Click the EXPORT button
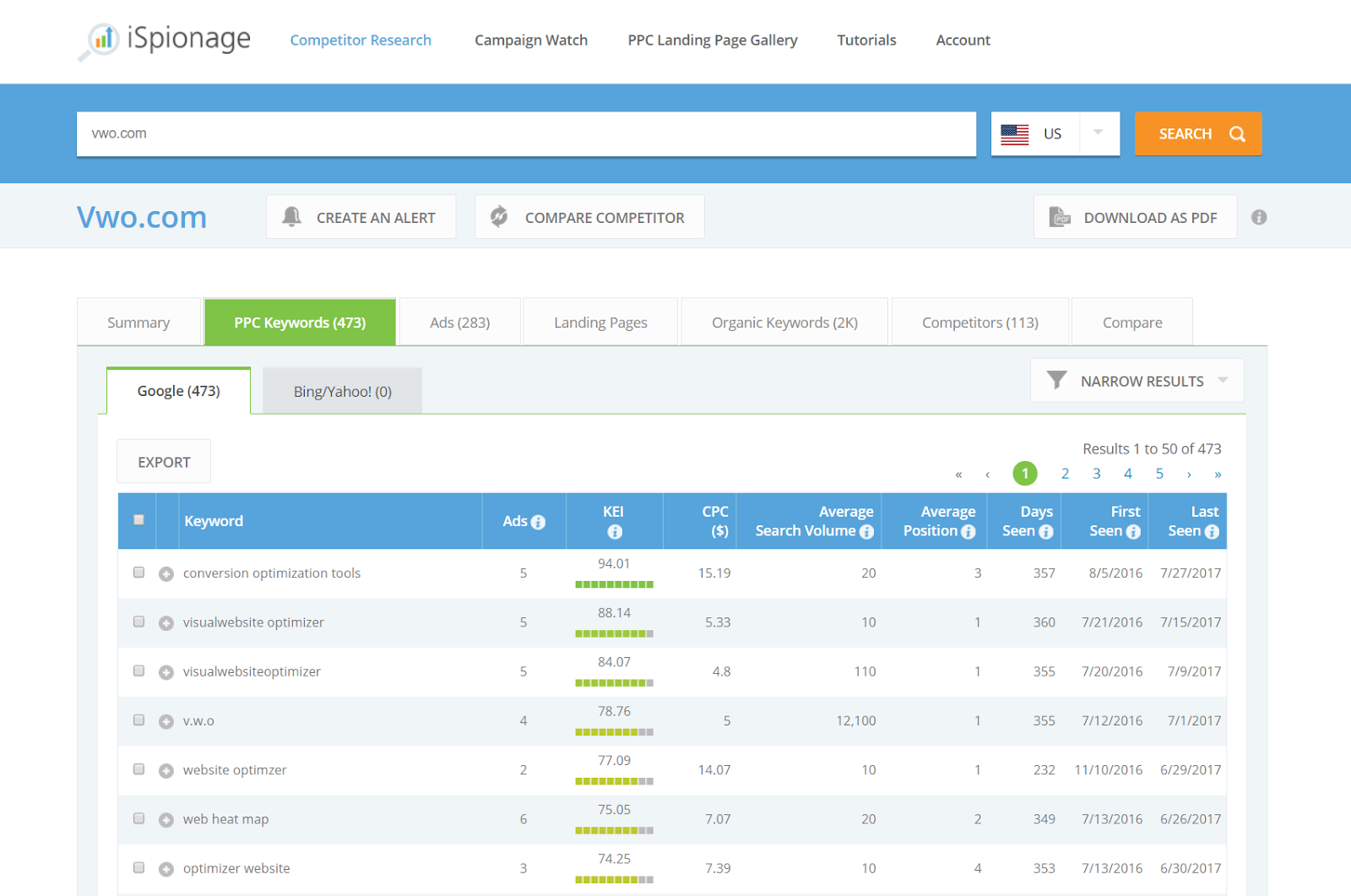This screenshot has width=1351, height=896. point(164,462)
